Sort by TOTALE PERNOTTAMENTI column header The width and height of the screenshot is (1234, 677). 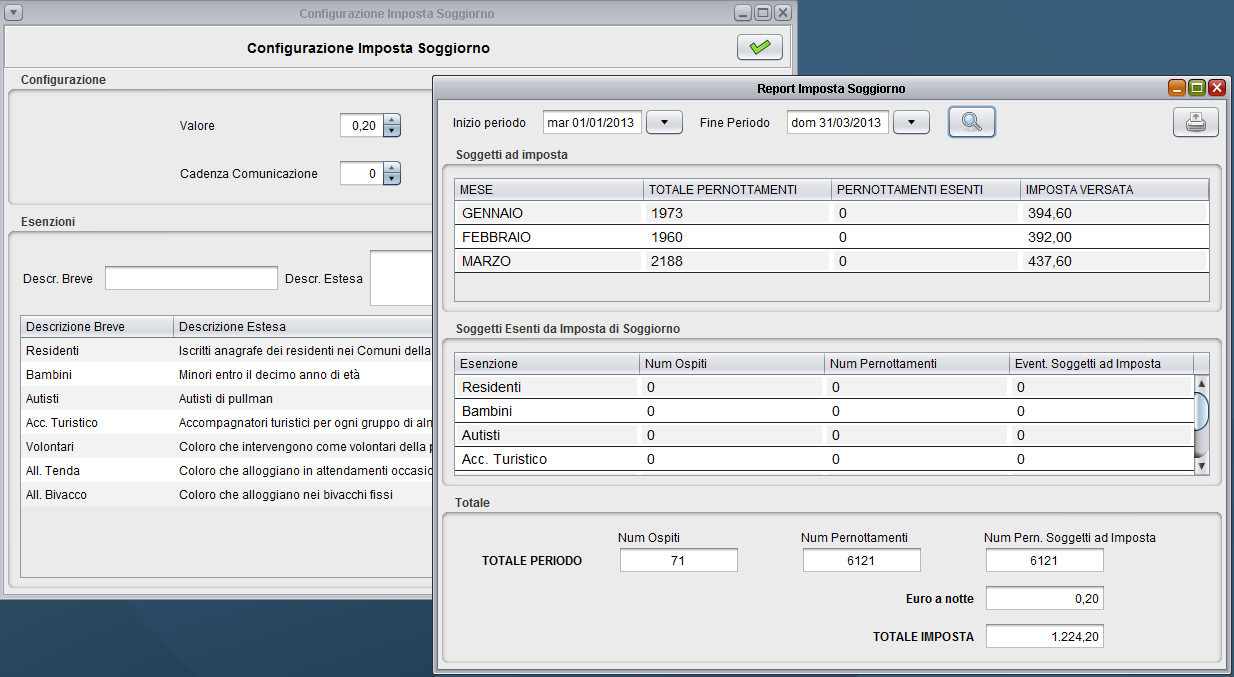(737, 189)
